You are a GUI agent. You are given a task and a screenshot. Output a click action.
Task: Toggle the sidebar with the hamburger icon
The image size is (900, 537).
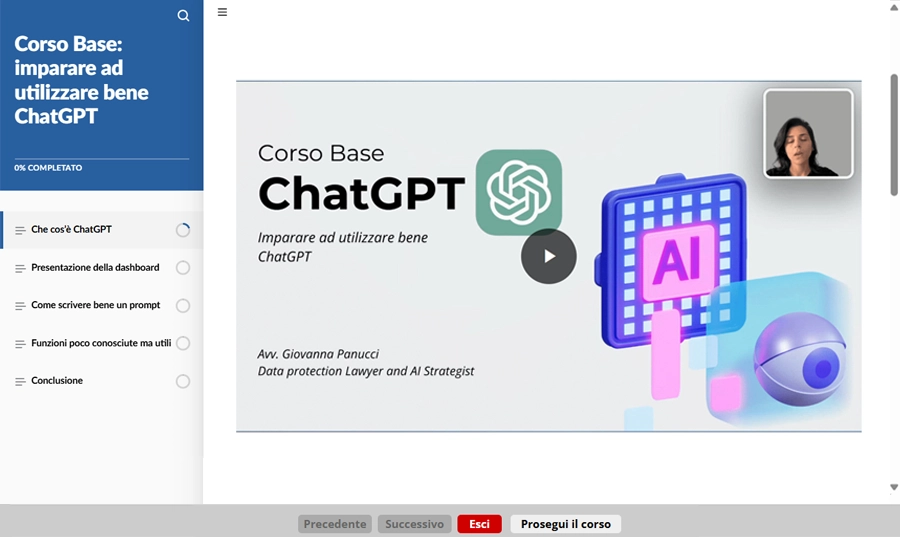click(223, 12)
